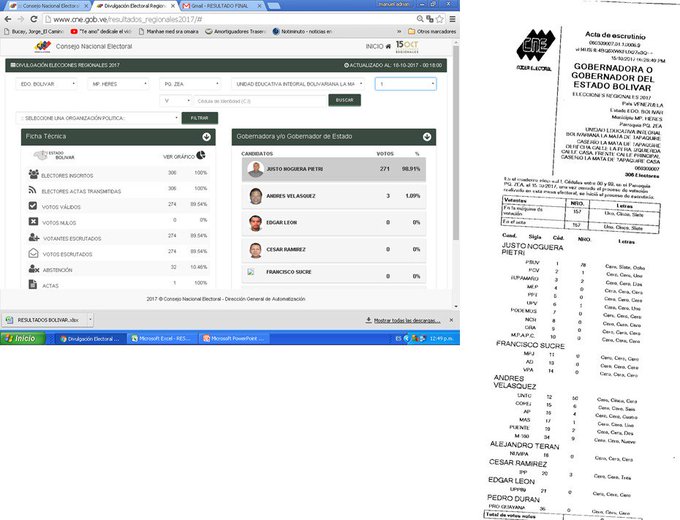This screenshot has height=520, width=680.
Task: Click the BUSCAR button
Action: click(345, 100)
